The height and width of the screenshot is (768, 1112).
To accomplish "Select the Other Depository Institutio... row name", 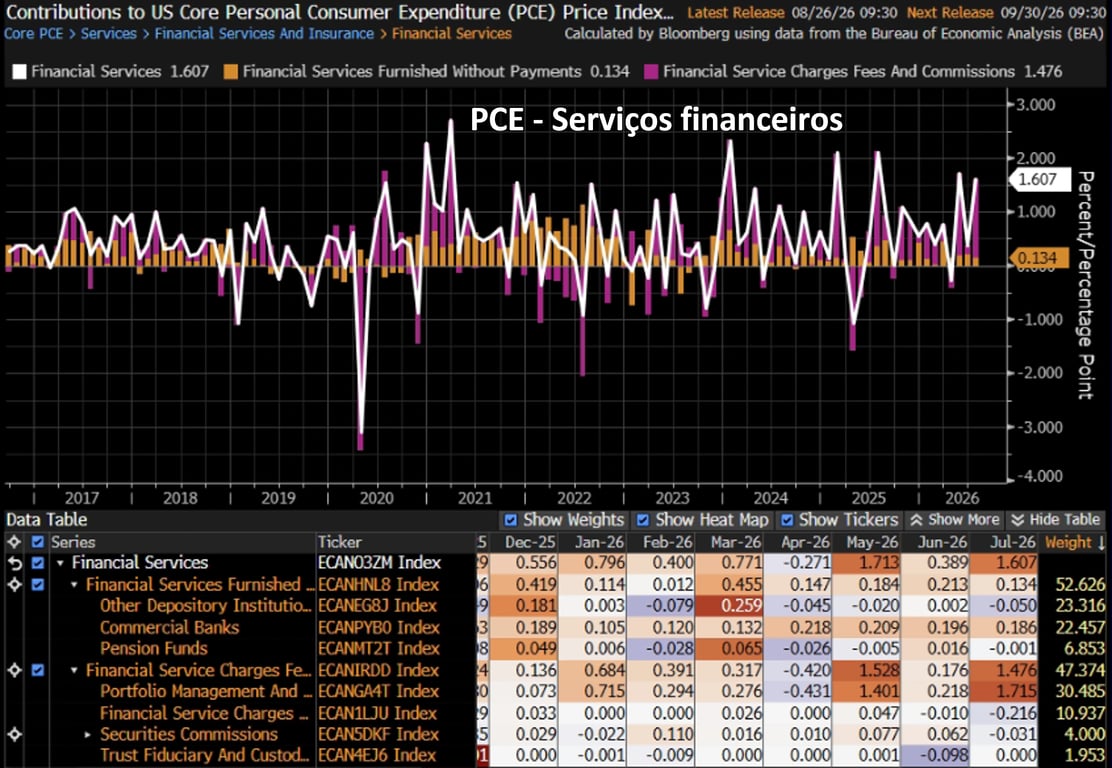I will 206,606.
